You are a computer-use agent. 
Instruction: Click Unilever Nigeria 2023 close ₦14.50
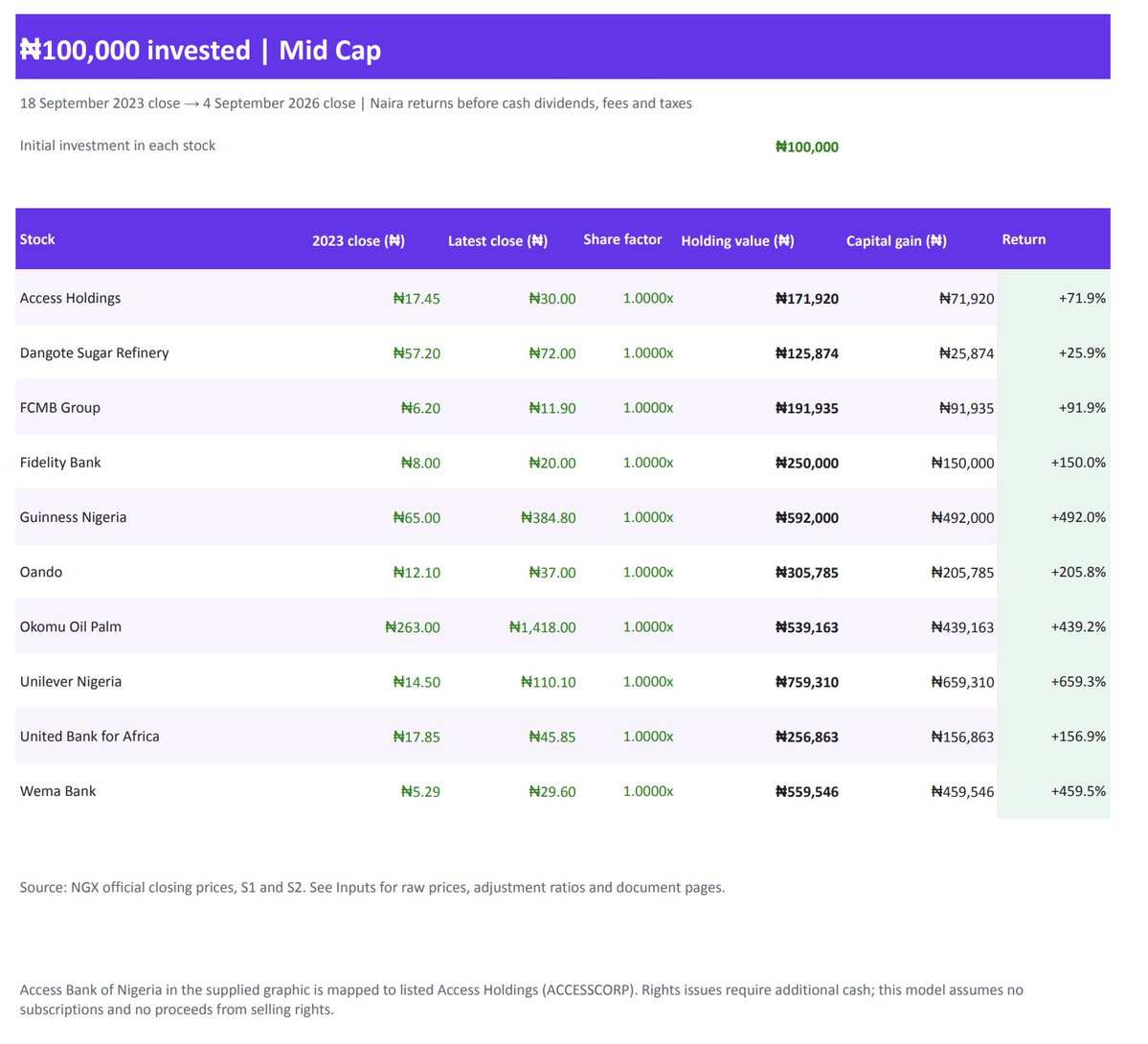click(416, 682)
